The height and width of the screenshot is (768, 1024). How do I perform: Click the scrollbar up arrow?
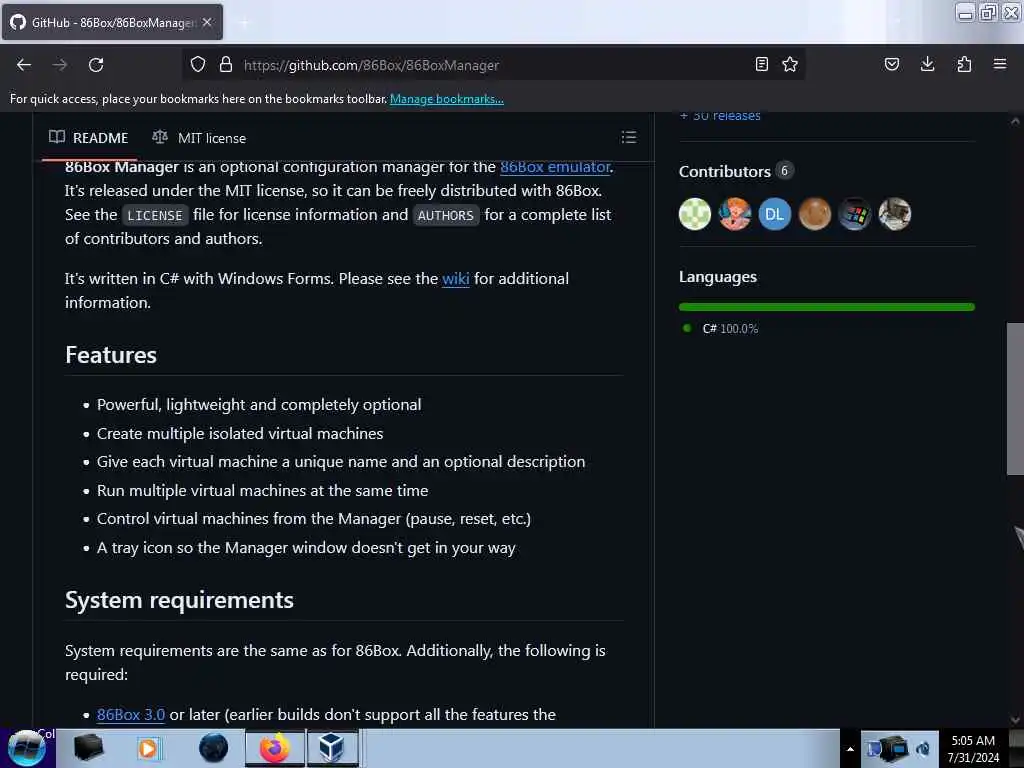point(1015,121)
